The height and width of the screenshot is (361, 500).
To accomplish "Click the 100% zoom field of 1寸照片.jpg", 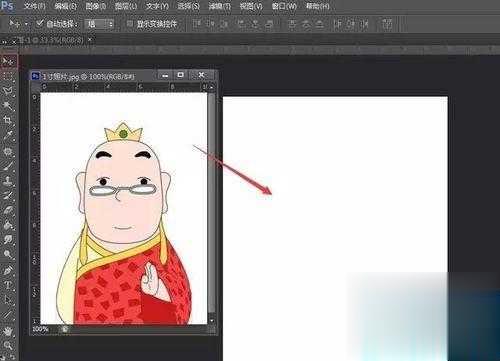I will click(x=41, y=329).
